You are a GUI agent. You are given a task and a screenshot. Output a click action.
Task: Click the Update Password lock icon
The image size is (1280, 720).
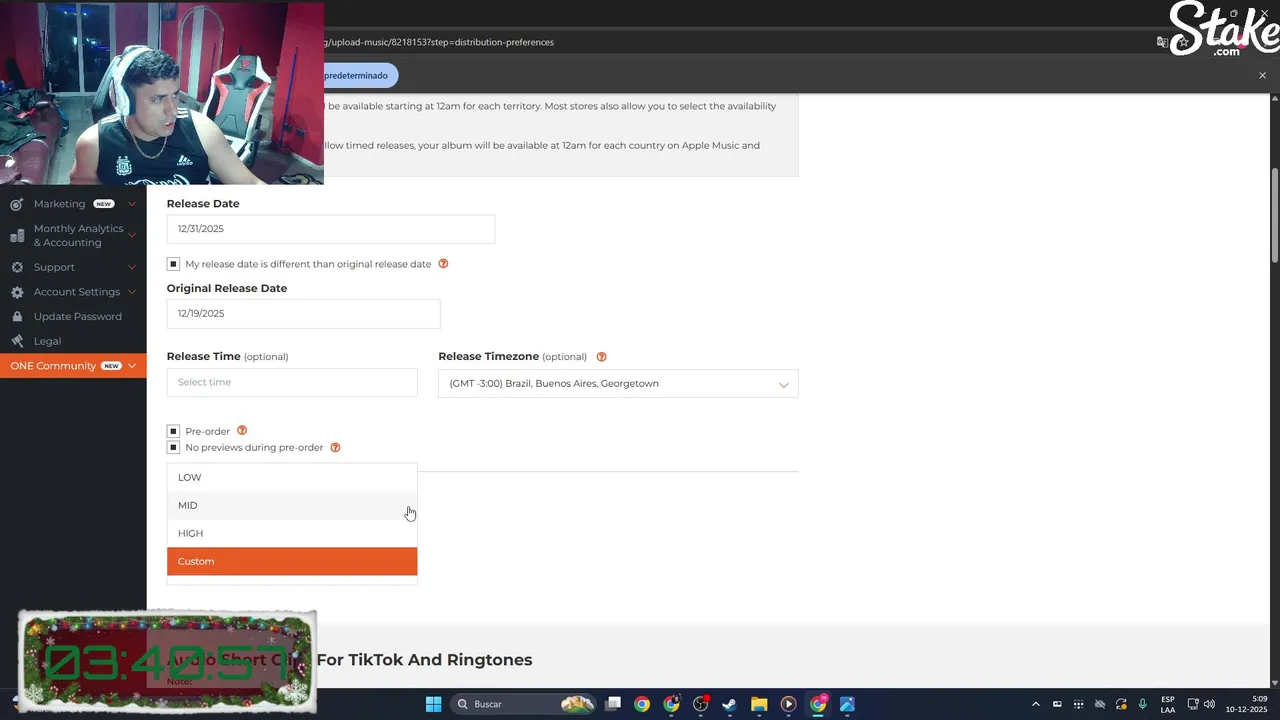point(17,316)
